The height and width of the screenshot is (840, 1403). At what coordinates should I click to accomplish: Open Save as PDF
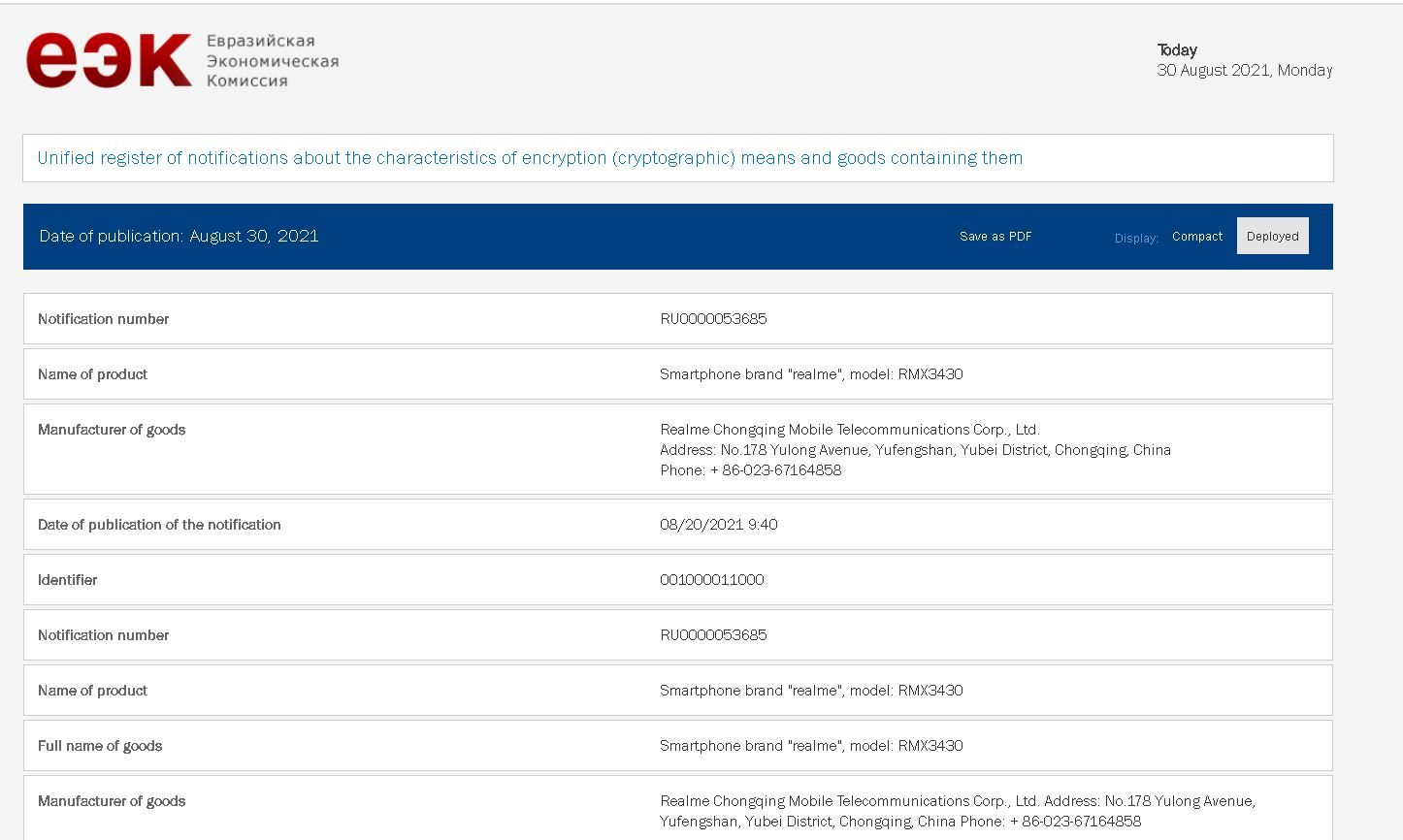995,236
